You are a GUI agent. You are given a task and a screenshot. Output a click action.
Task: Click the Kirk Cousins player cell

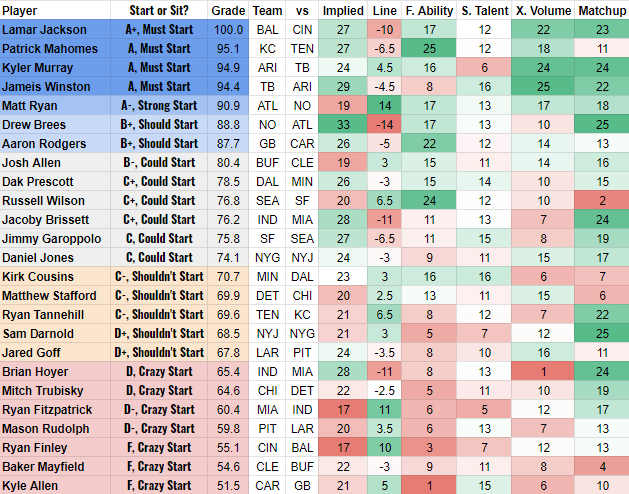tap(47, 277)
